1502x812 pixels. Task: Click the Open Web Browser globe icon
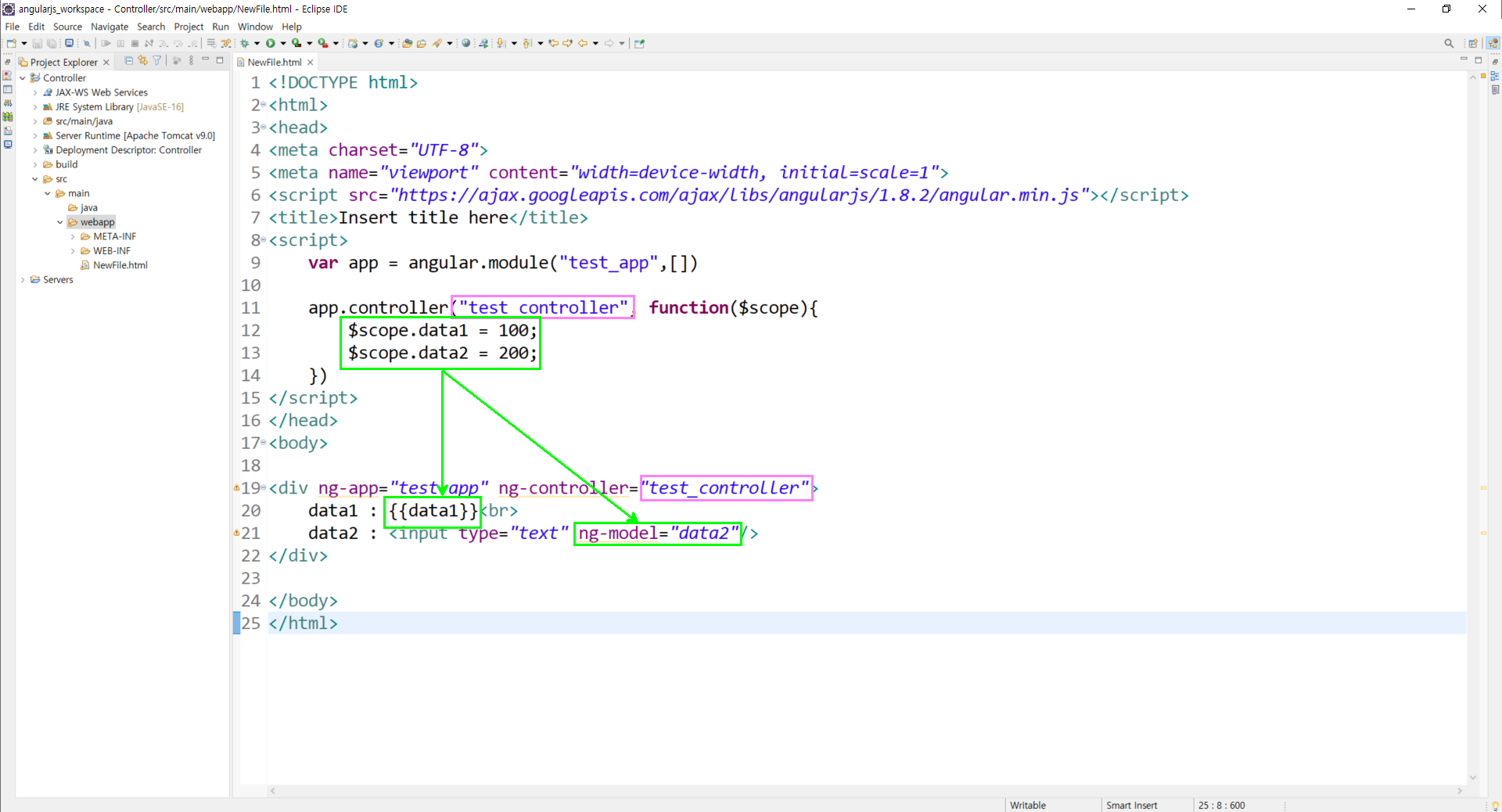pos(466,44)
